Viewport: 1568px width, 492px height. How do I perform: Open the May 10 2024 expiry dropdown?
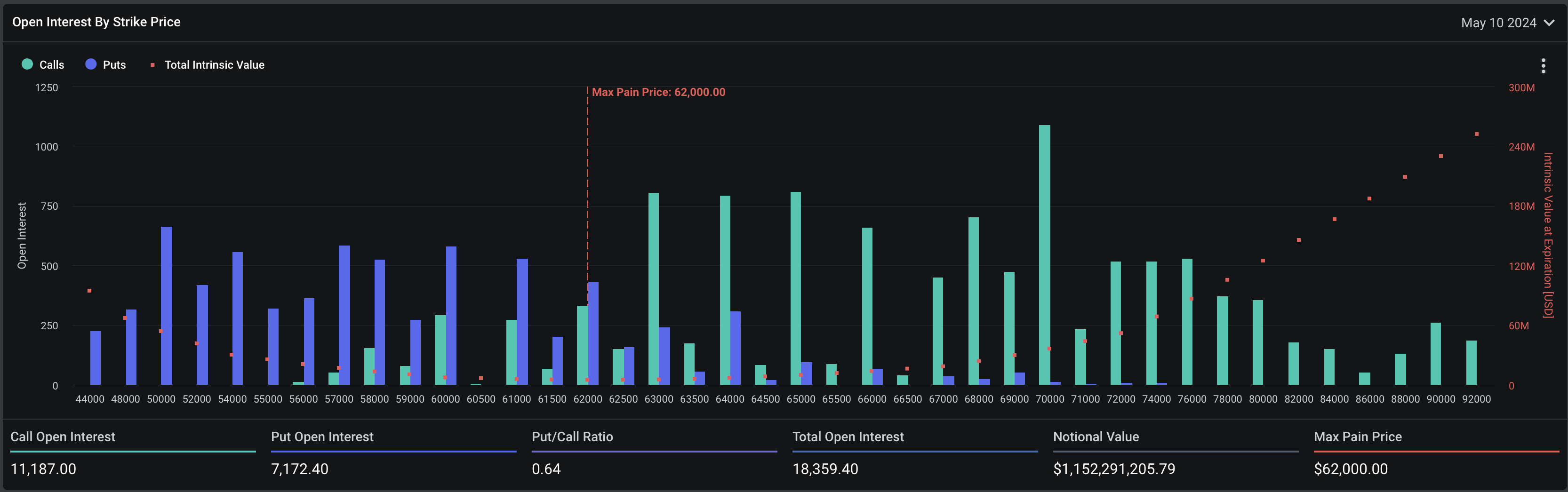click(x=1499, y=23)
